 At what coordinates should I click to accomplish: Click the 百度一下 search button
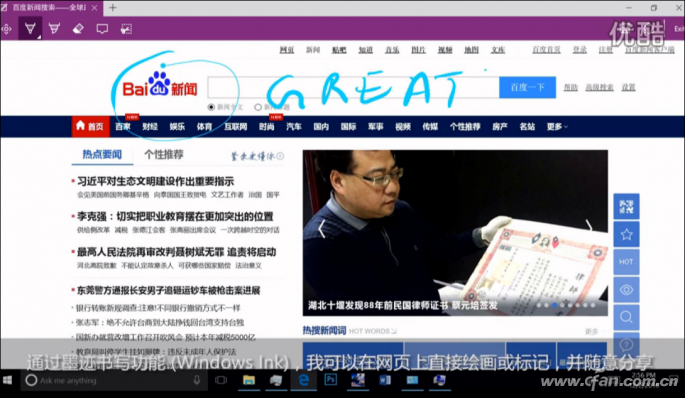point(527,87)
